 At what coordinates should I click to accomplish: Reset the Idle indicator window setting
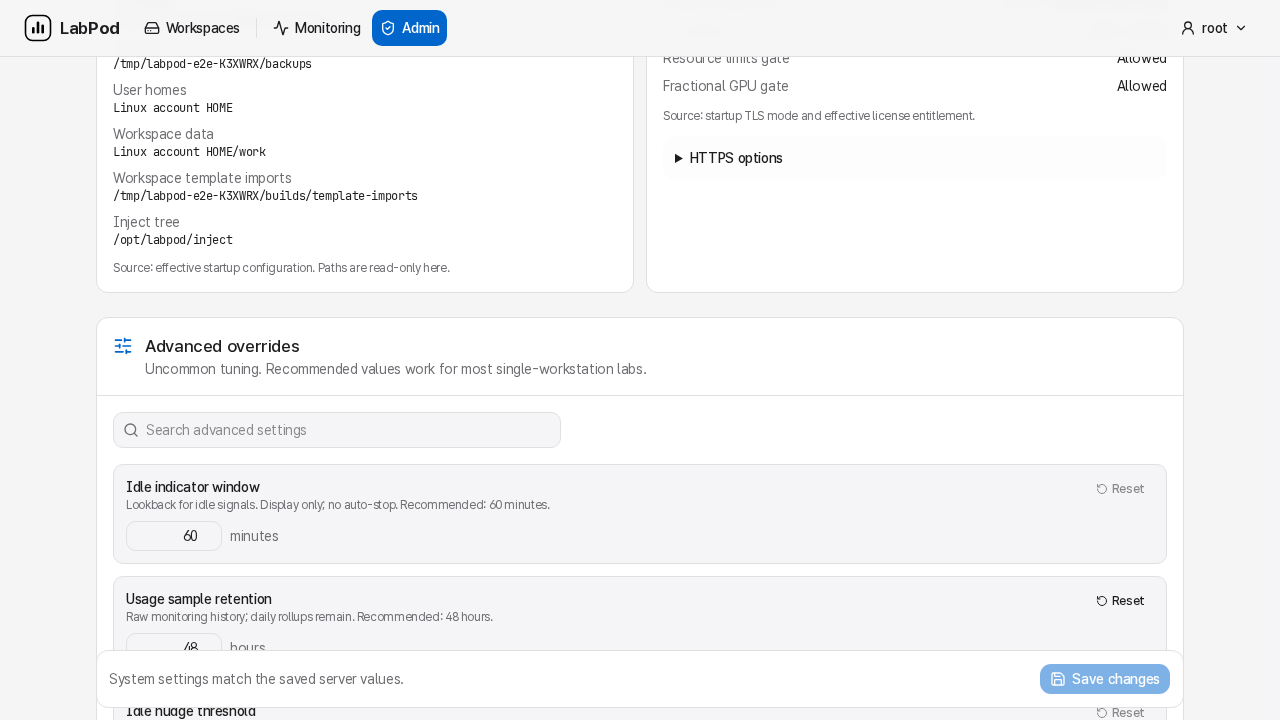point(1120,489)
